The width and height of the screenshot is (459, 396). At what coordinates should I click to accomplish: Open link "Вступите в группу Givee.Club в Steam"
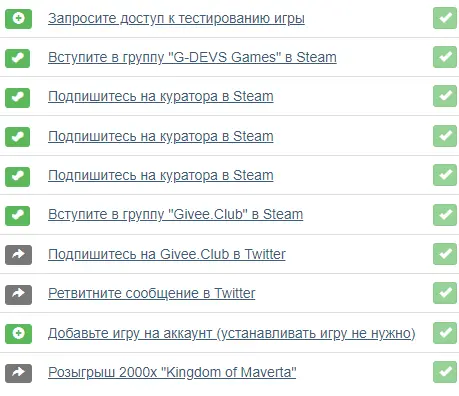pyautogui.click(x=176, y=214)
